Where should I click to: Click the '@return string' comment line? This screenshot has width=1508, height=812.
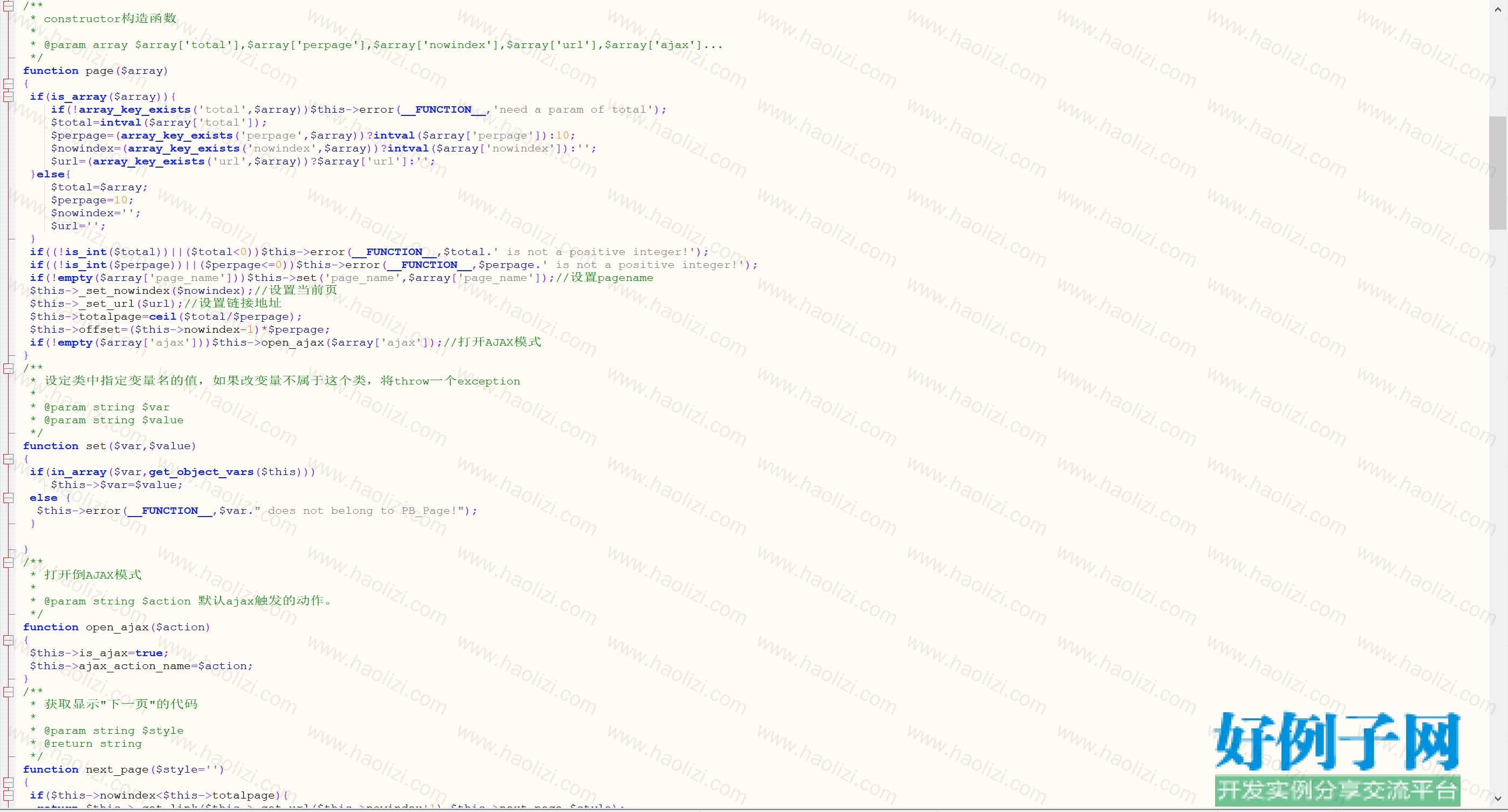point(85,744)
